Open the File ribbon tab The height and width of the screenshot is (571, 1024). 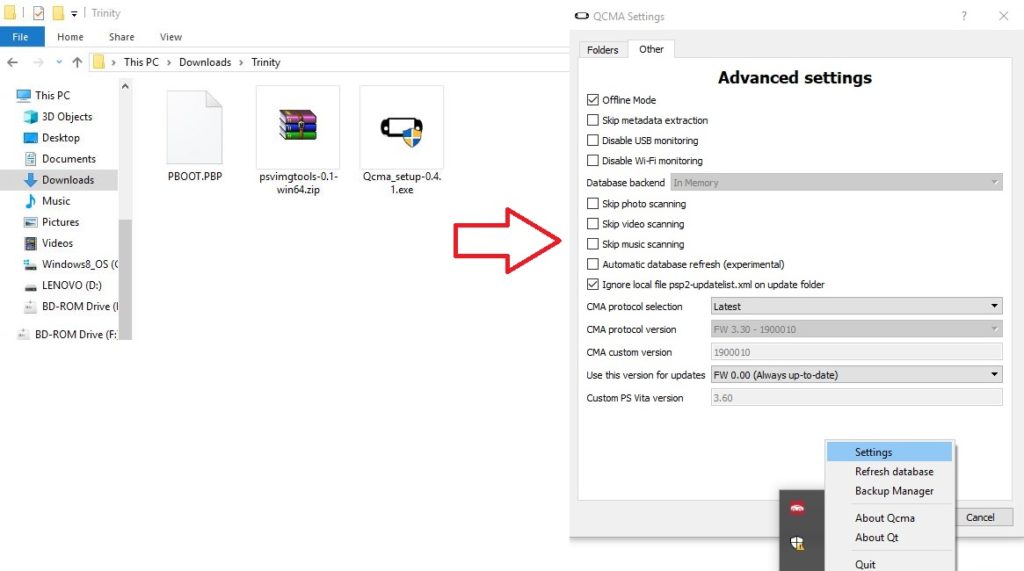21,37
